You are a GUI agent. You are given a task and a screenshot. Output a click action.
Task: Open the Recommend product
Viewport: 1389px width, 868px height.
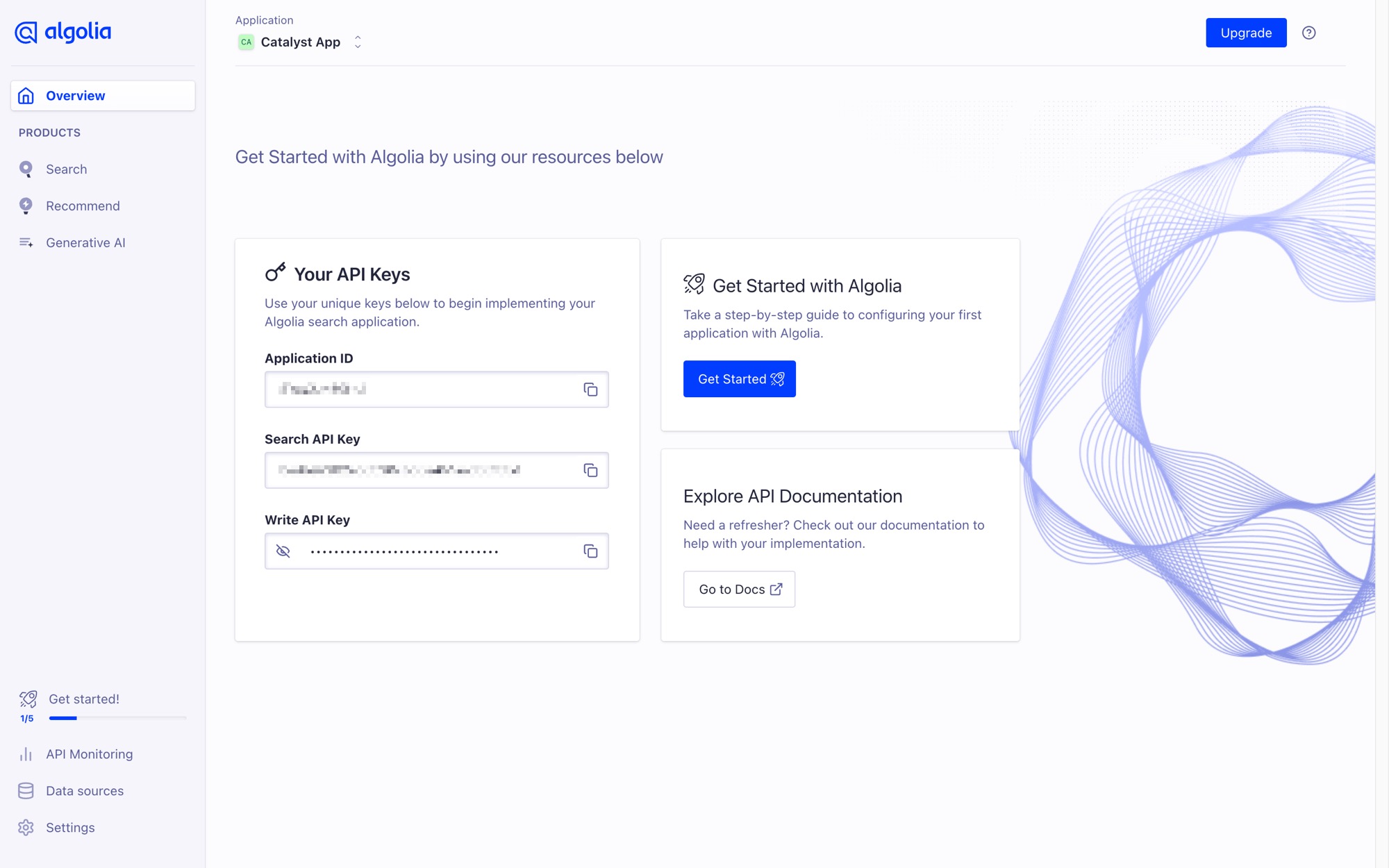tap(82, 206)
